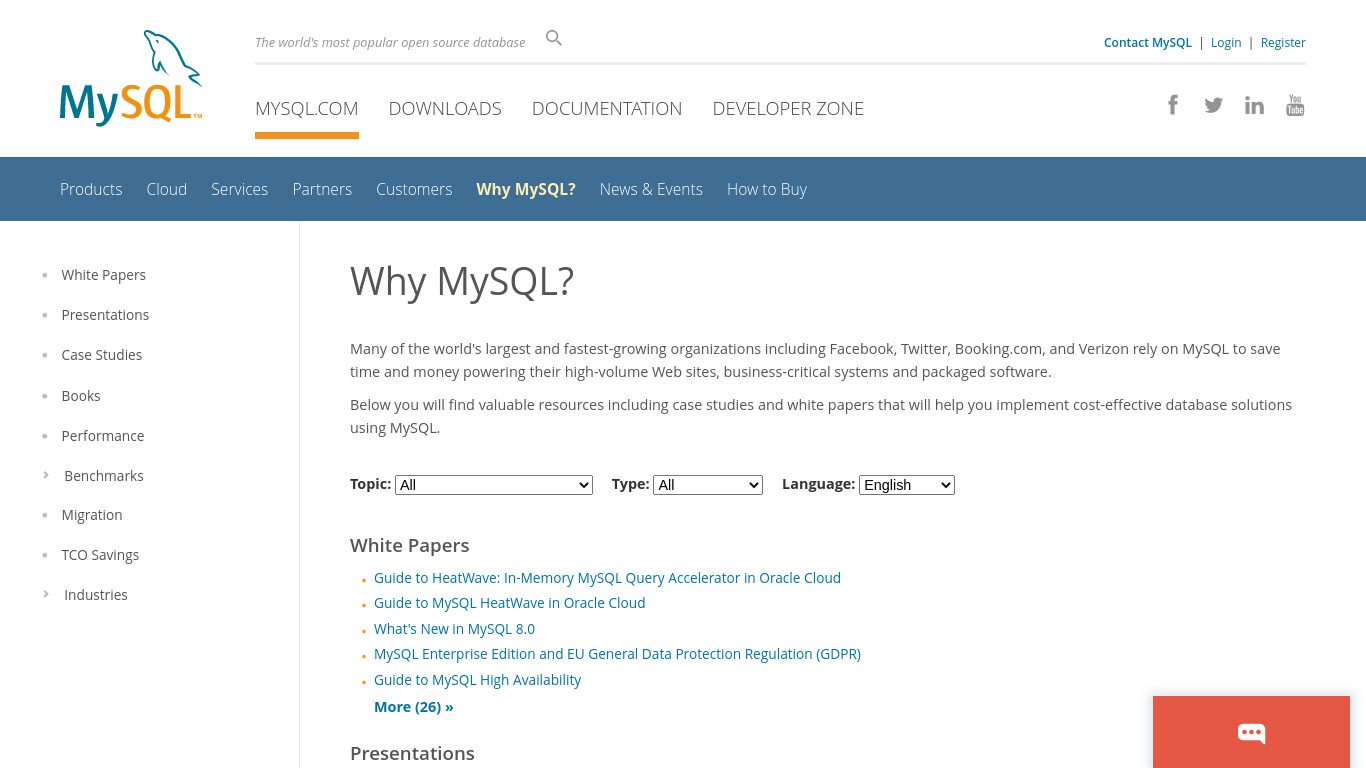Open Industries sidebar link

pos(96,595)
